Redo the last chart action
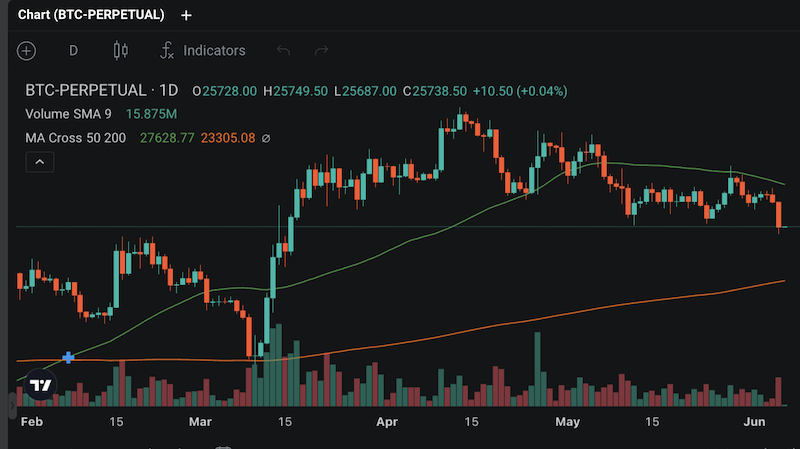The image size is (800, 449). pos(321,51)
